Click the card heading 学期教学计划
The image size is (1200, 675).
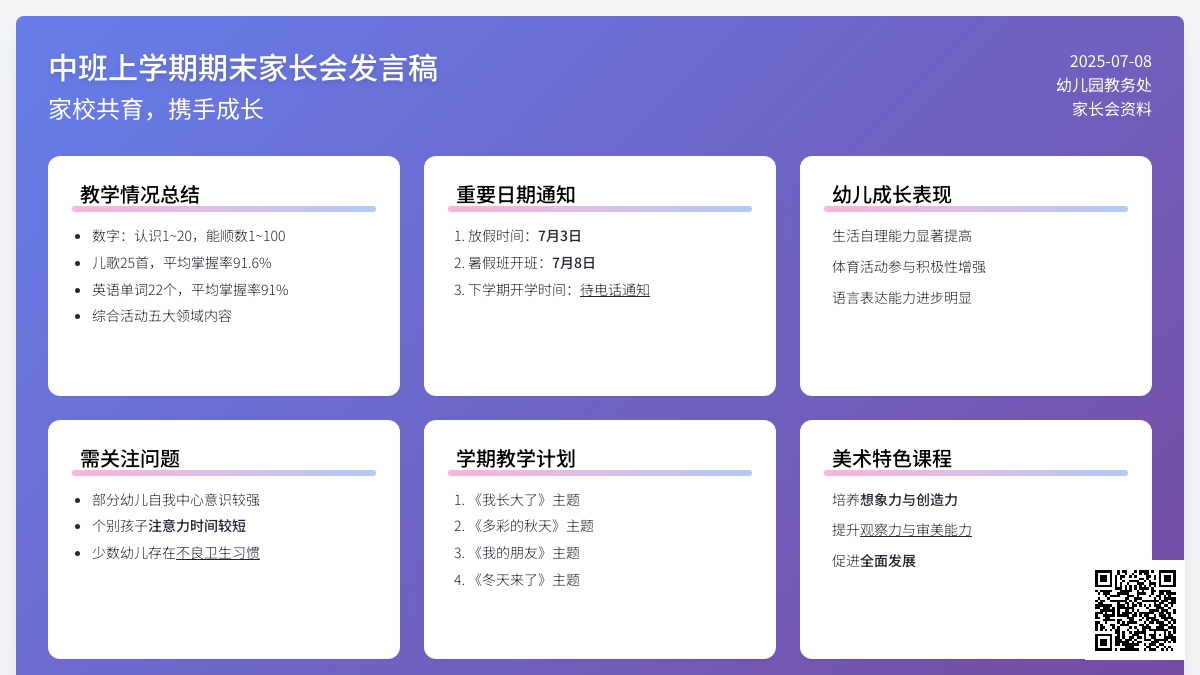click(516, 459)
